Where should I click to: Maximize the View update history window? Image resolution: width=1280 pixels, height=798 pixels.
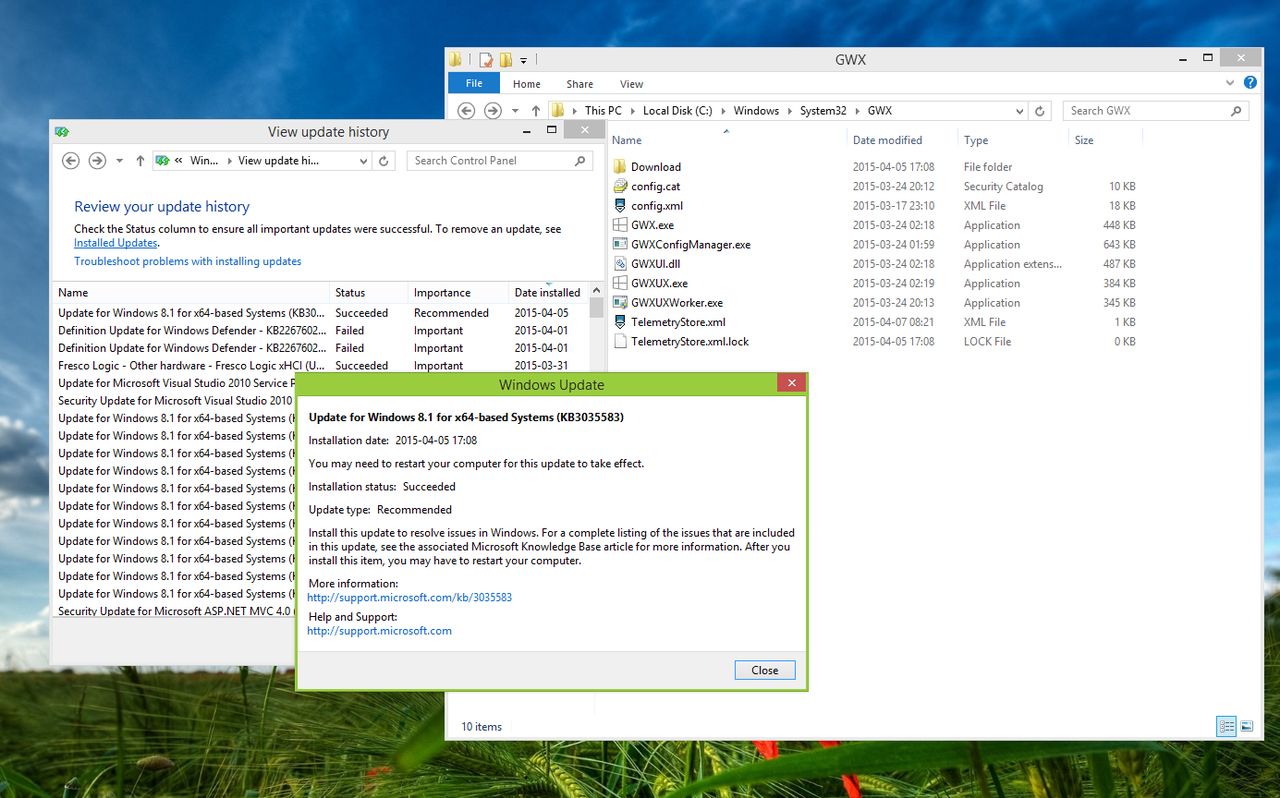point(551,130)
